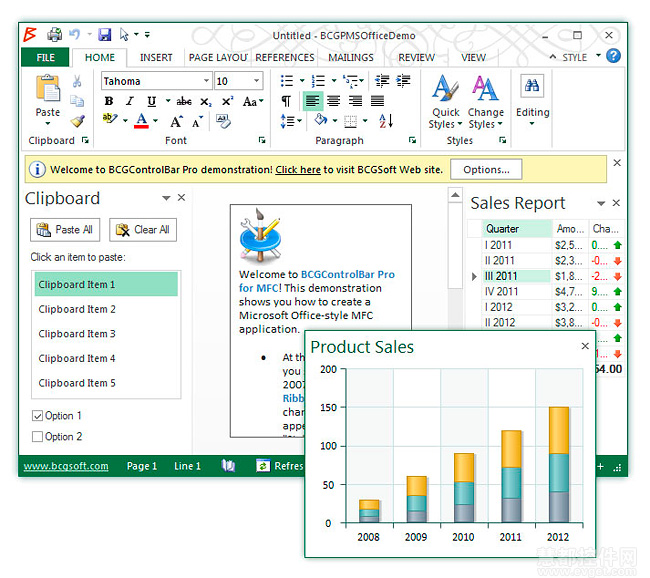The image size is (650, 578).
Task: Follow the 'Click here' link
Action: click(298, 170)
